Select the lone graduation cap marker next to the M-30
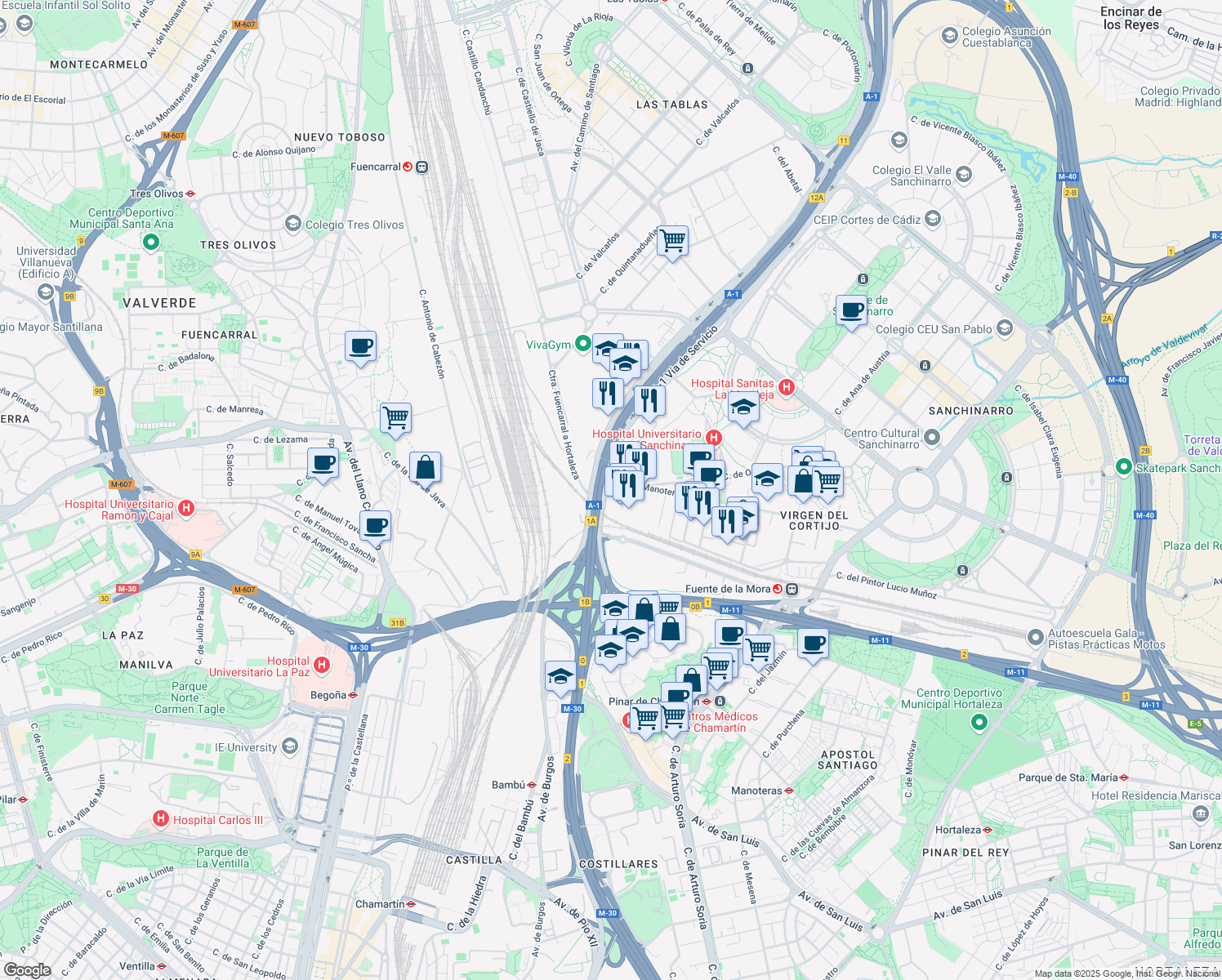Screen dimensions: 1222x980 pos(559,675)
